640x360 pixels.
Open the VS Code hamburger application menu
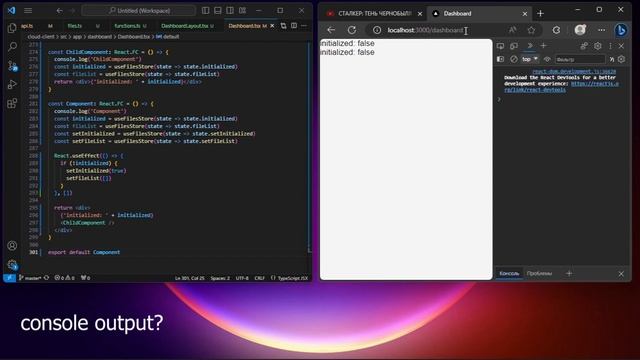click(28, 10)
